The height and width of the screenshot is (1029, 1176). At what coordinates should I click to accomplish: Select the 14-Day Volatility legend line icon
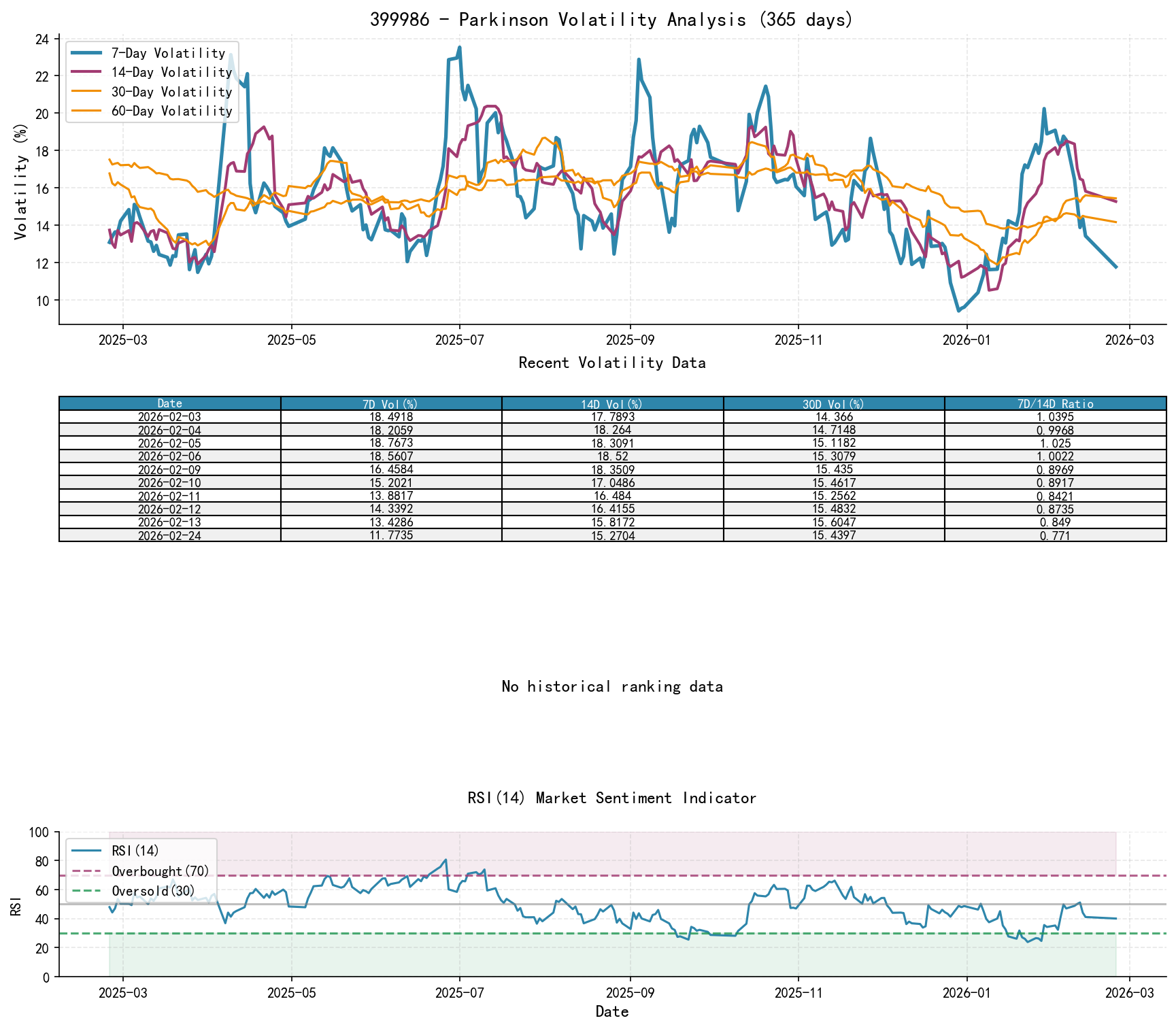[88, 72]
